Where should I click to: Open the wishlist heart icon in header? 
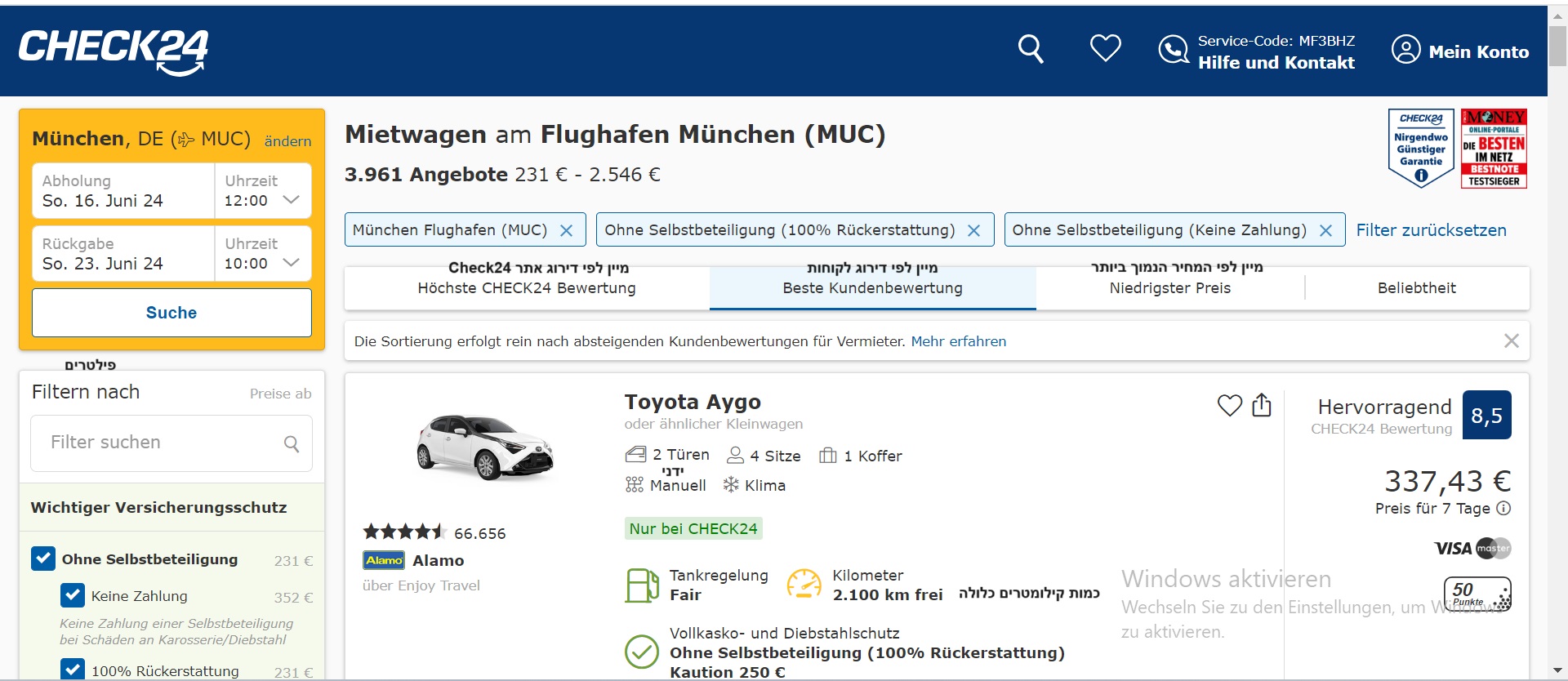coord(1105,48)
